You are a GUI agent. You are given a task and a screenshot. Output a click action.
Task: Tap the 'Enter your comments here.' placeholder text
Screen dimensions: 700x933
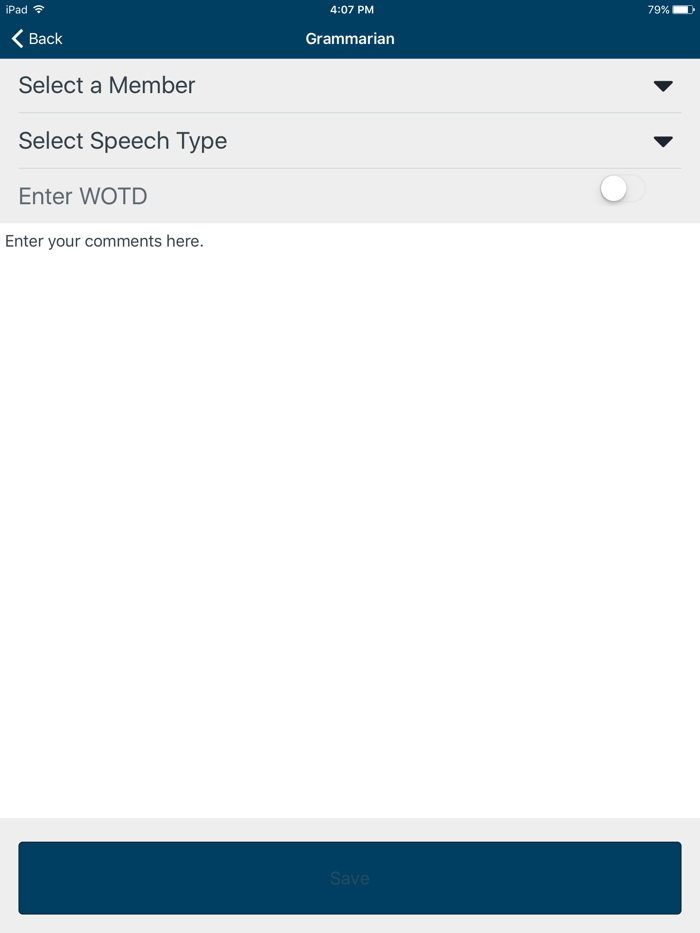tap(104, 241)
